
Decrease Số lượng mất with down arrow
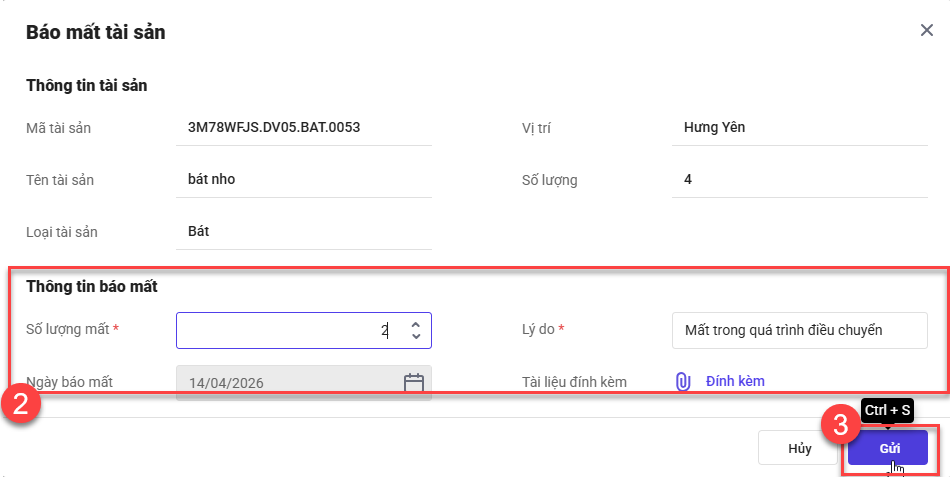416,336
